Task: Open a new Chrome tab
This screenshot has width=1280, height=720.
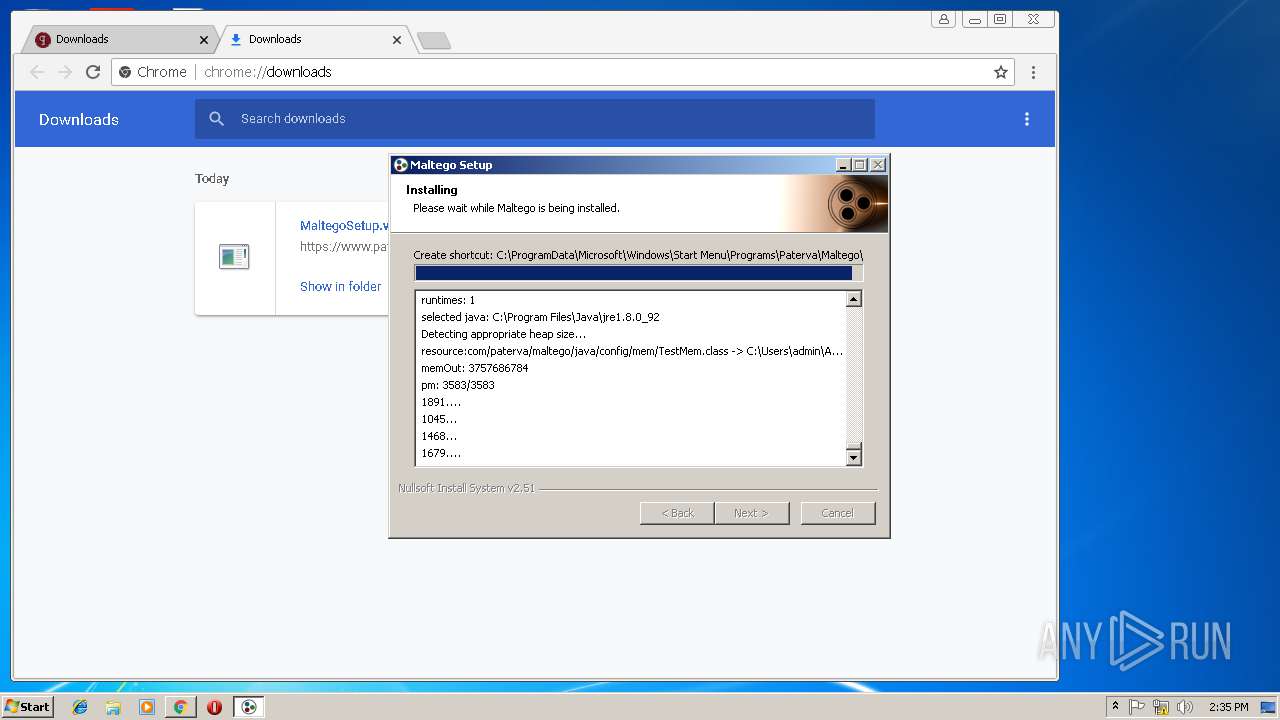Action: 434,40
